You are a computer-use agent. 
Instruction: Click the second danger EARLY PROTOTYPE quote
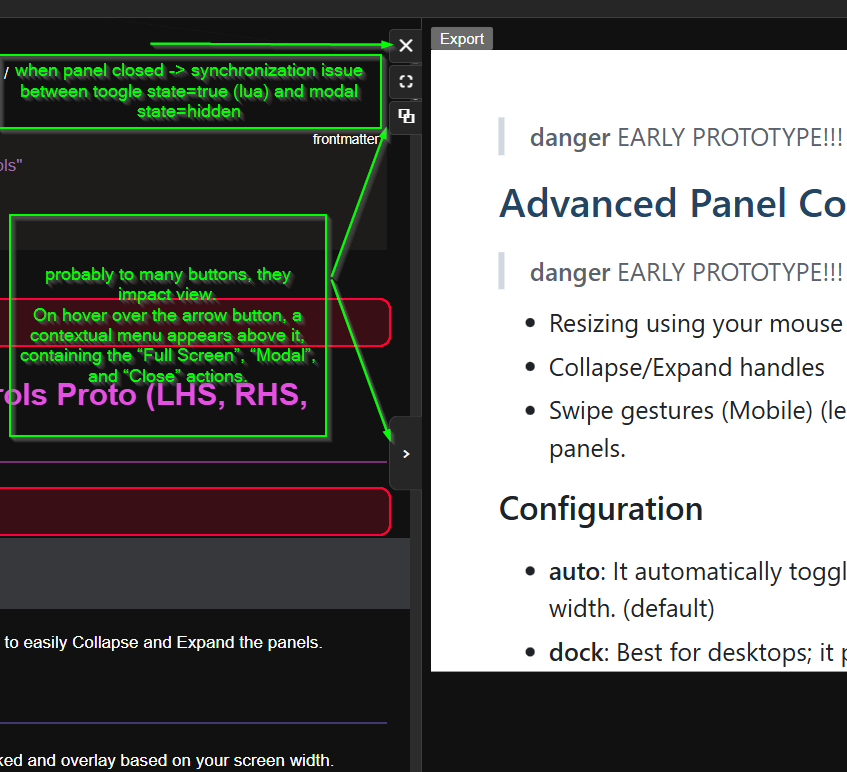click(685, 272)
